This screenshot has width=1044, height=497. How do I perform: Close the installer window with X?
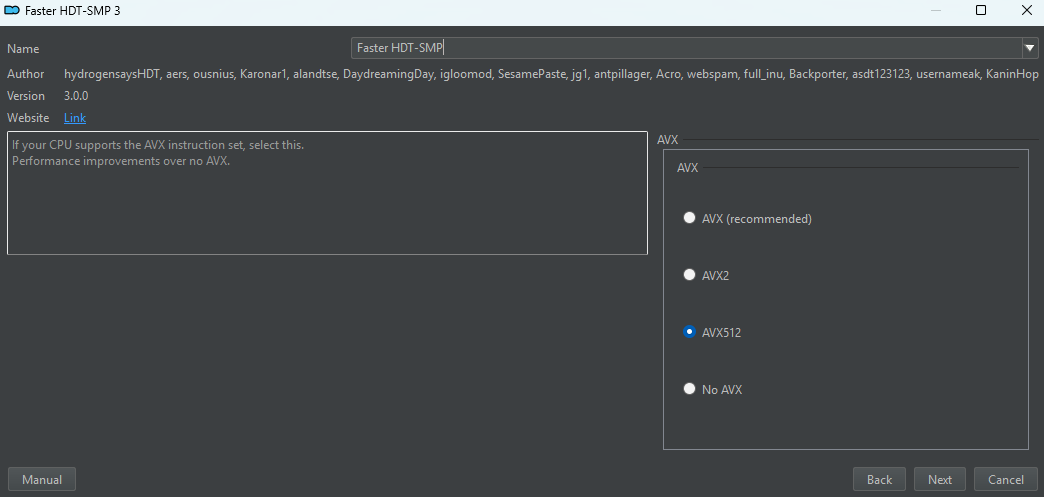(x=1026, y=11)
